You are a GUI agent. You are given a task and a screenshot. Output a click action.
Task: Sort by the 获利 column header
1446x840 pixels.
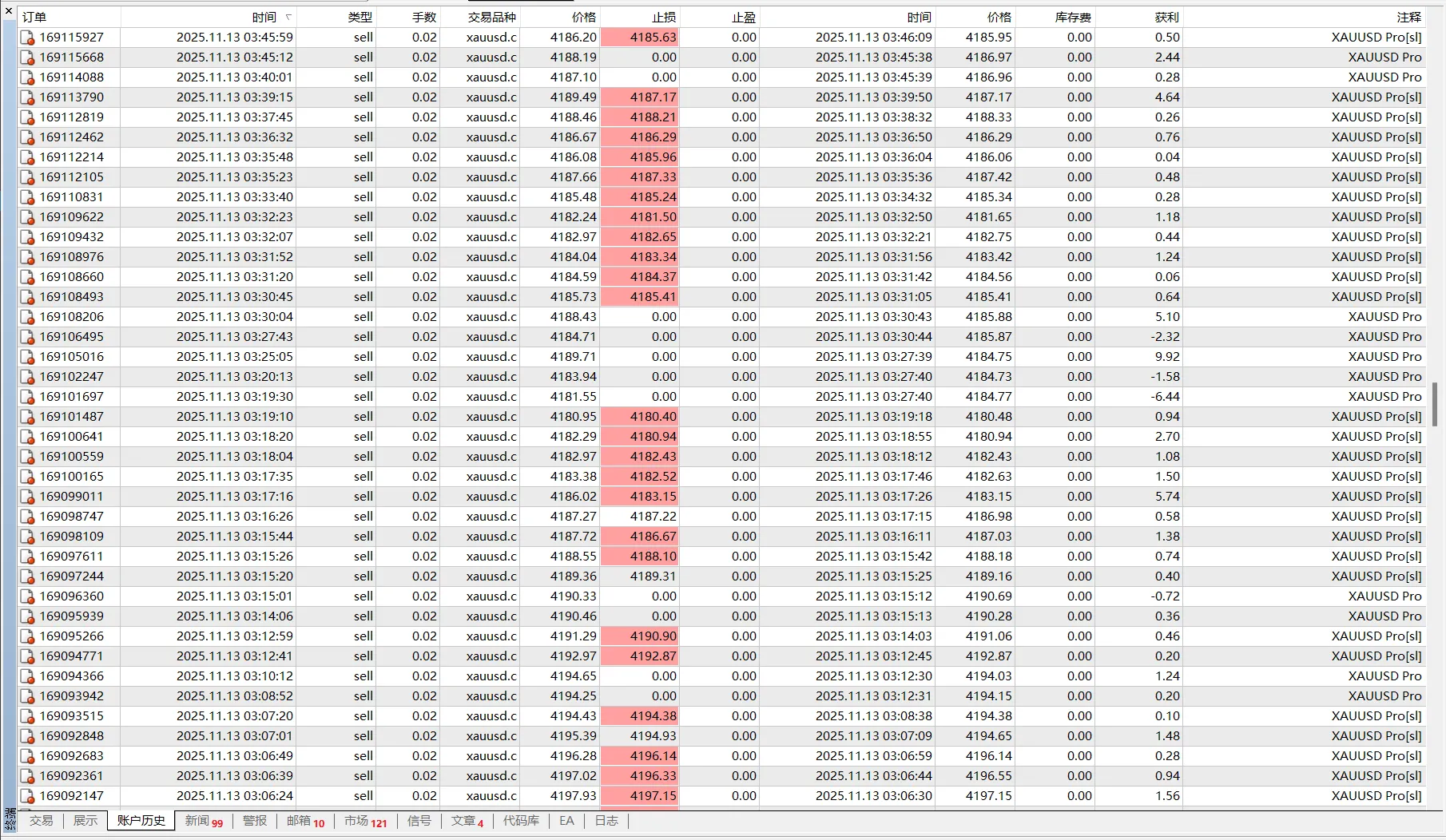point(1166,17)
